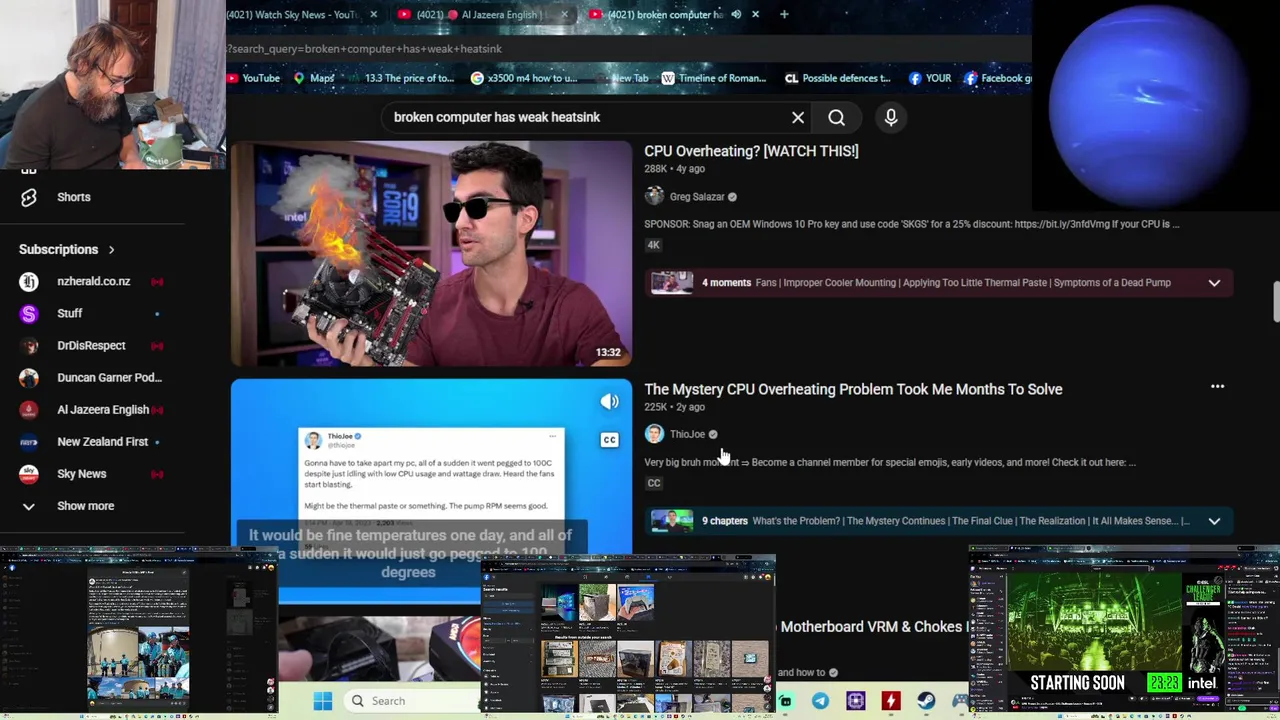Clear the search query with the X icon
The width and height of the screenshot is (1280, 720).
(x=798, y=118)
